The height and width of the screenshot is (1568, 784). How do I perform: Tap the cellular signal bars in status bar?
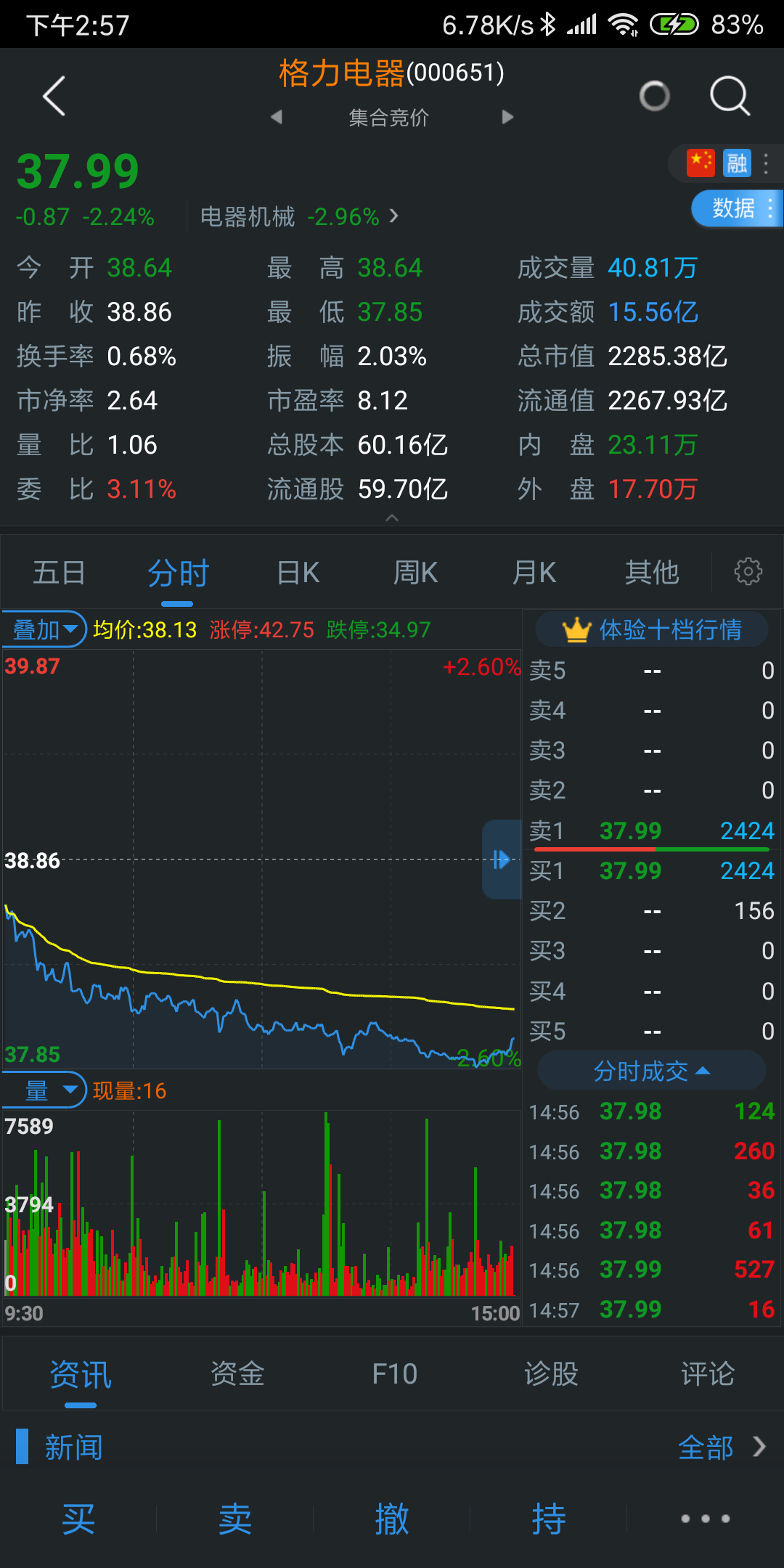[581, 25]
